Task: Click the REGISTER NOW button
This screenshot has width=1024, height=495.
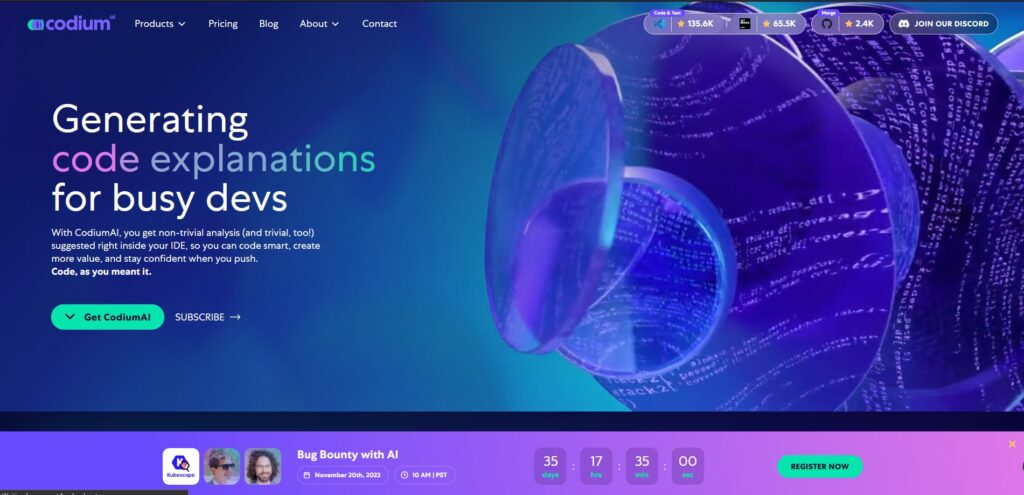Action: (x=820, y=466)
